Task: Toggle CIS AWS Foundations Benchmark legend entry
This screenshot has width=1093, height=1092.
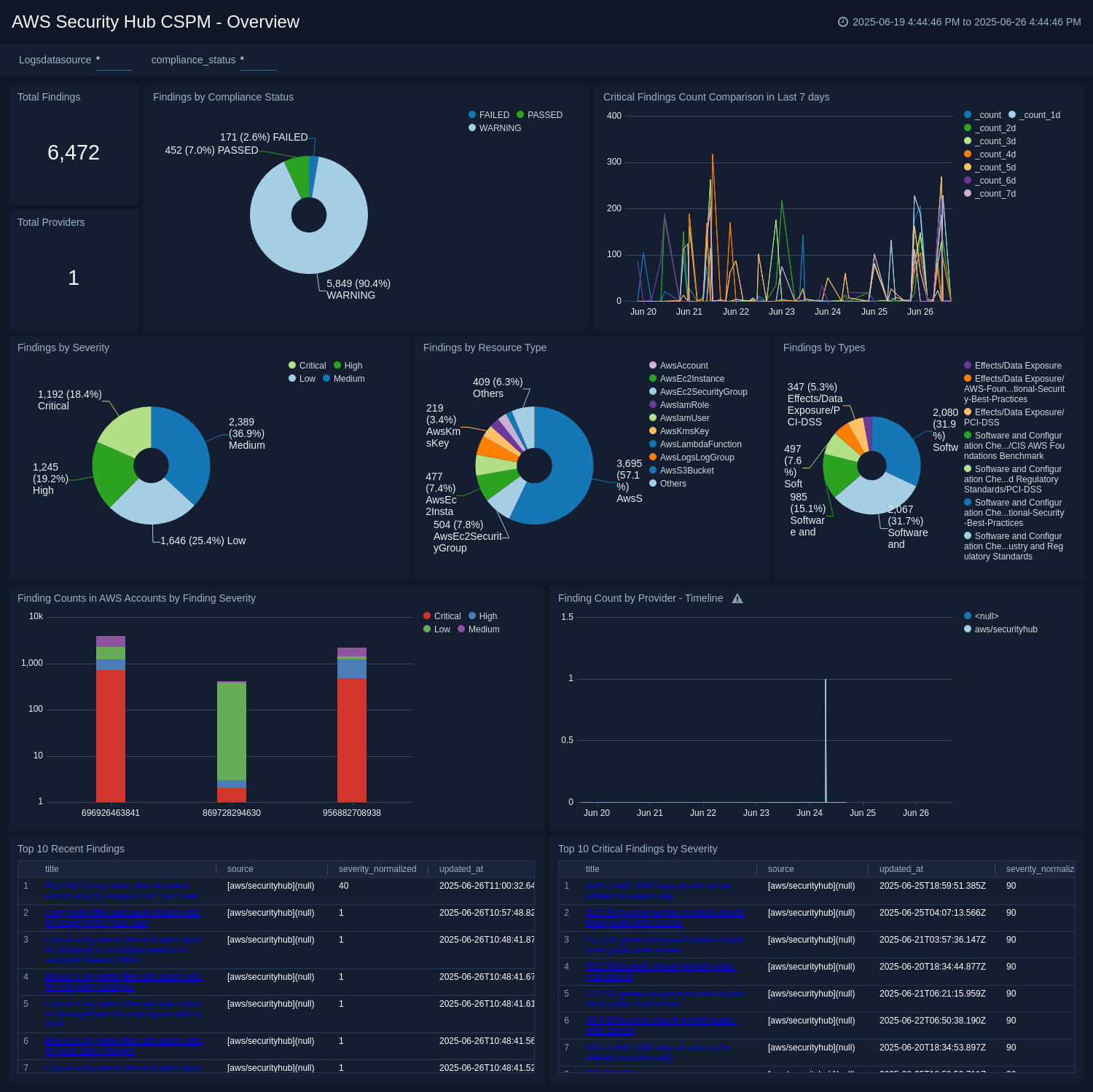Action: (x=1014, y=446)
